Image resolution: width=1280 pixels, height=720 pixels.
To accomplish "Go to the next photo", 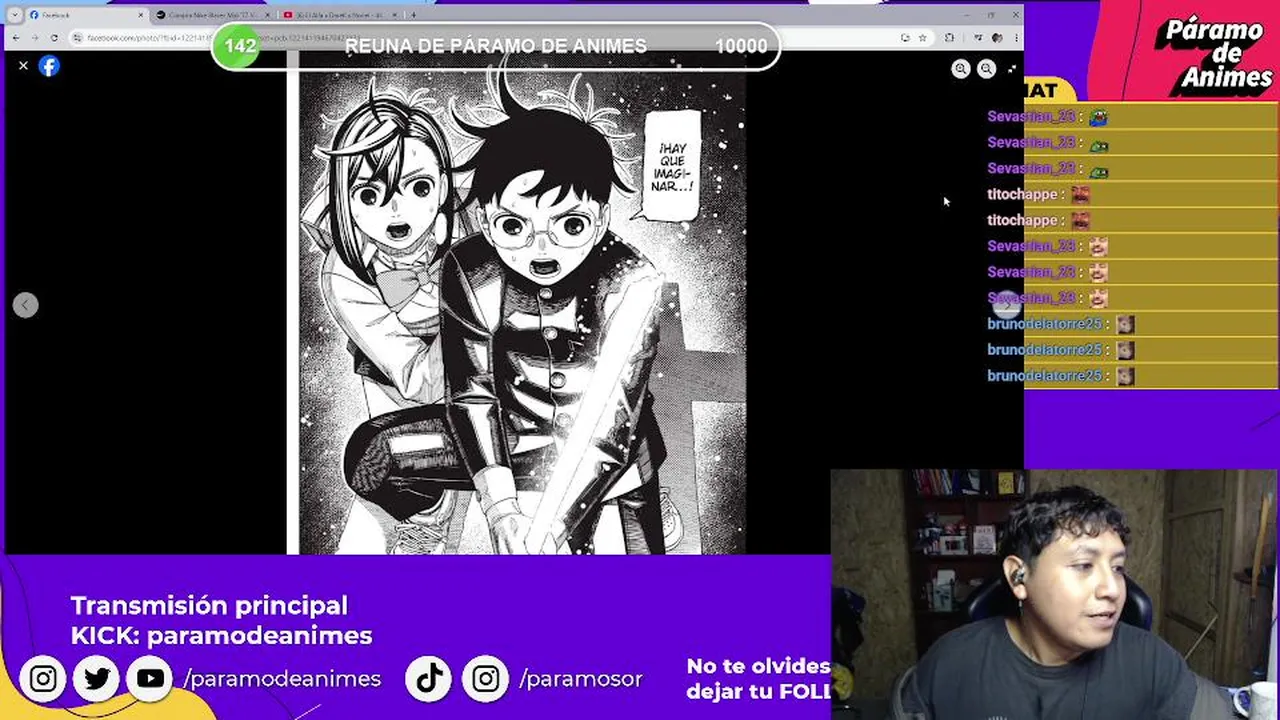I will pos(1007,305).
